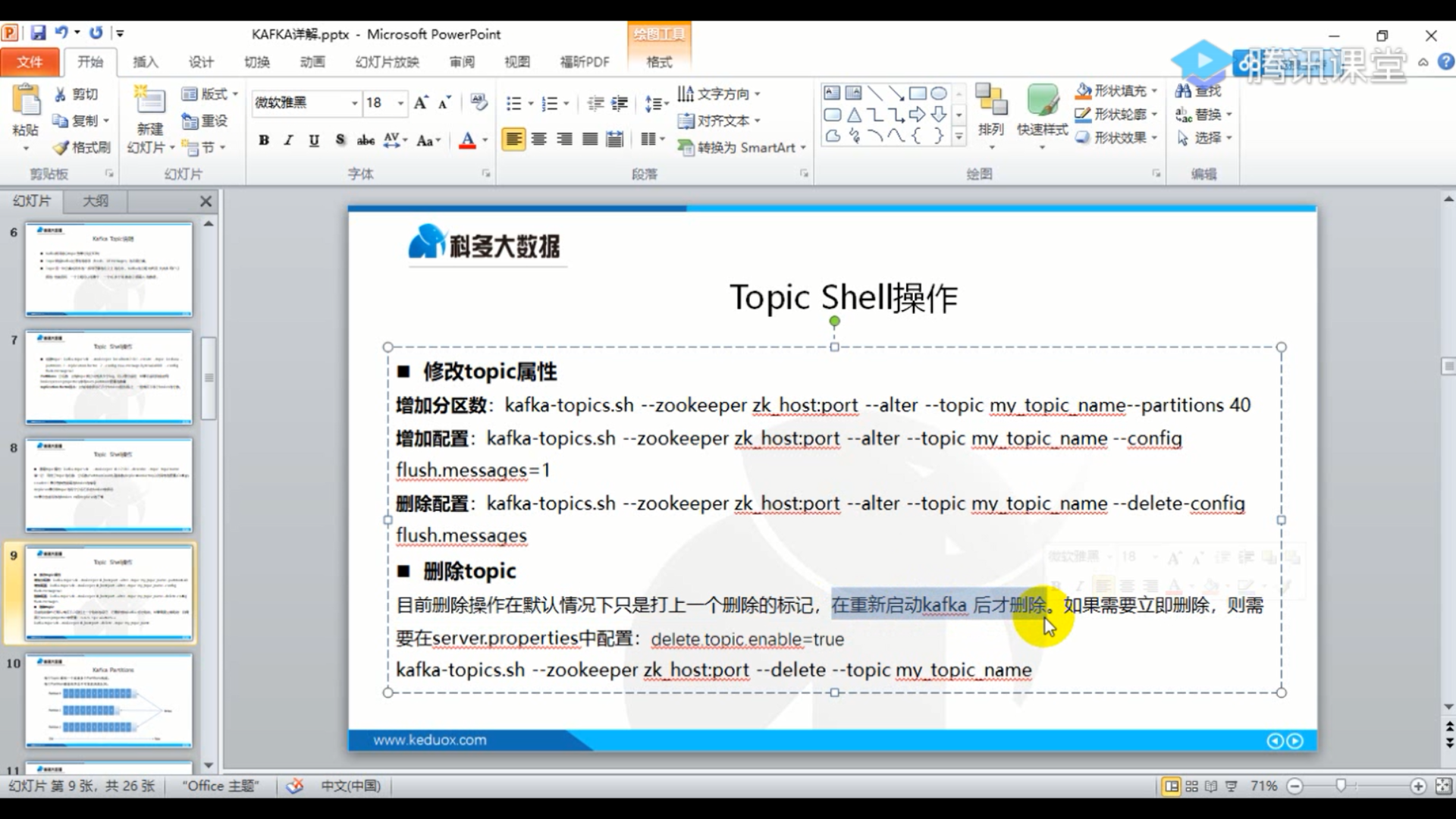The image size is (1456, 819).
Task: Open the font name dropdown
Action: pos(354,102)
